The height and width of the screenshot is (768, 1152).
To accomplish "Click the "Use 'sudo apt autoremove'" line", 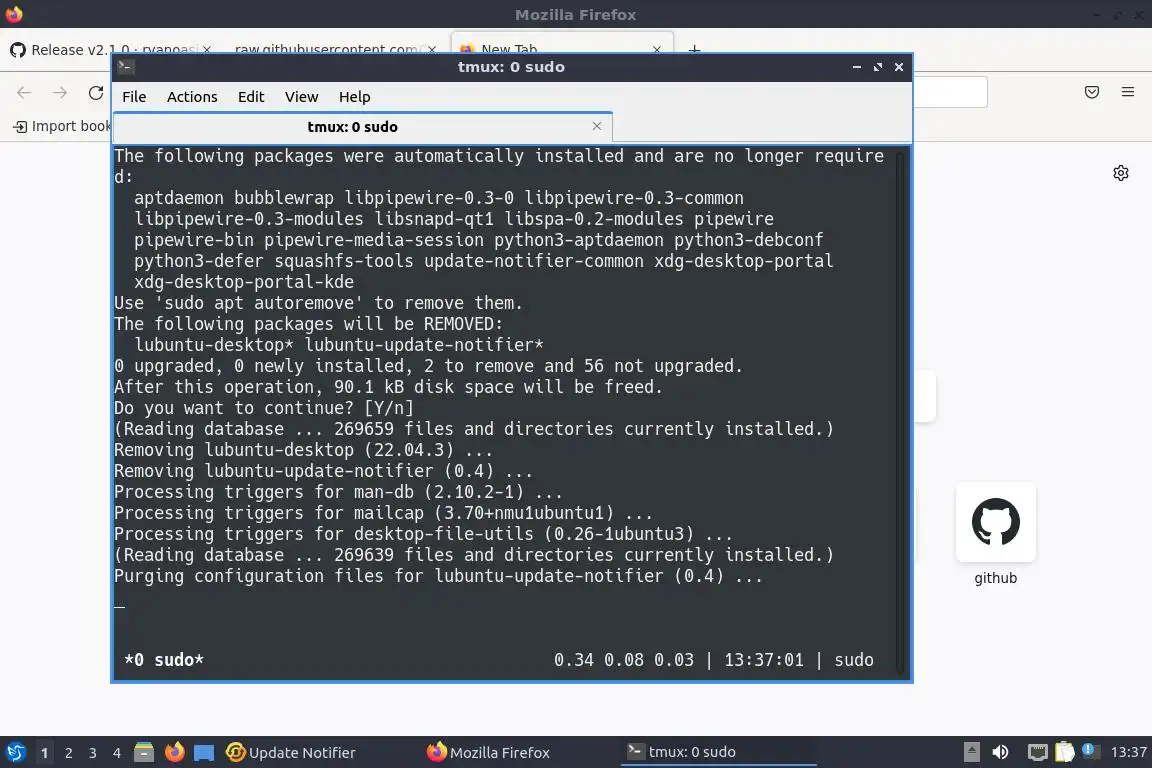I will 318,303.
